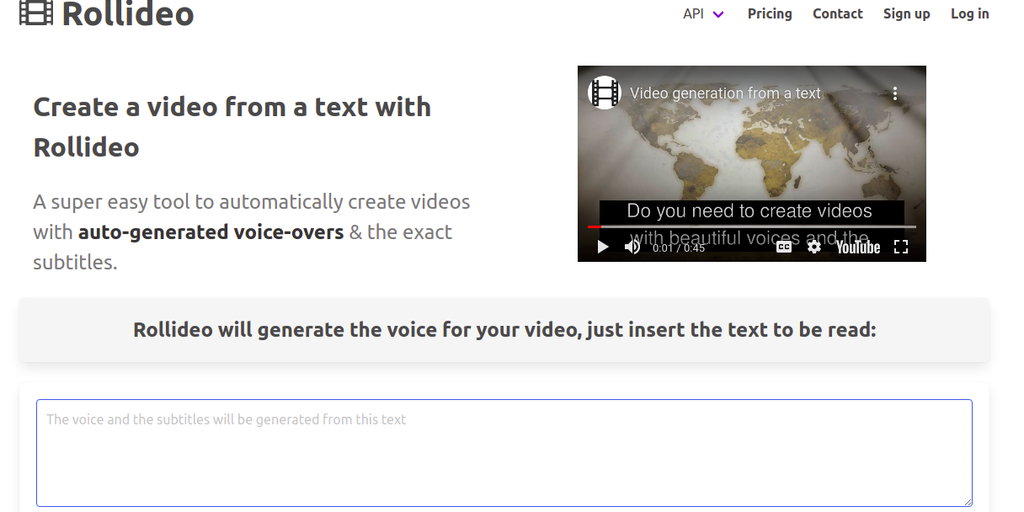The image size is (1024, 512).
Task: Focus the voice and subtitles text box
Action: (x=504, y=453)
